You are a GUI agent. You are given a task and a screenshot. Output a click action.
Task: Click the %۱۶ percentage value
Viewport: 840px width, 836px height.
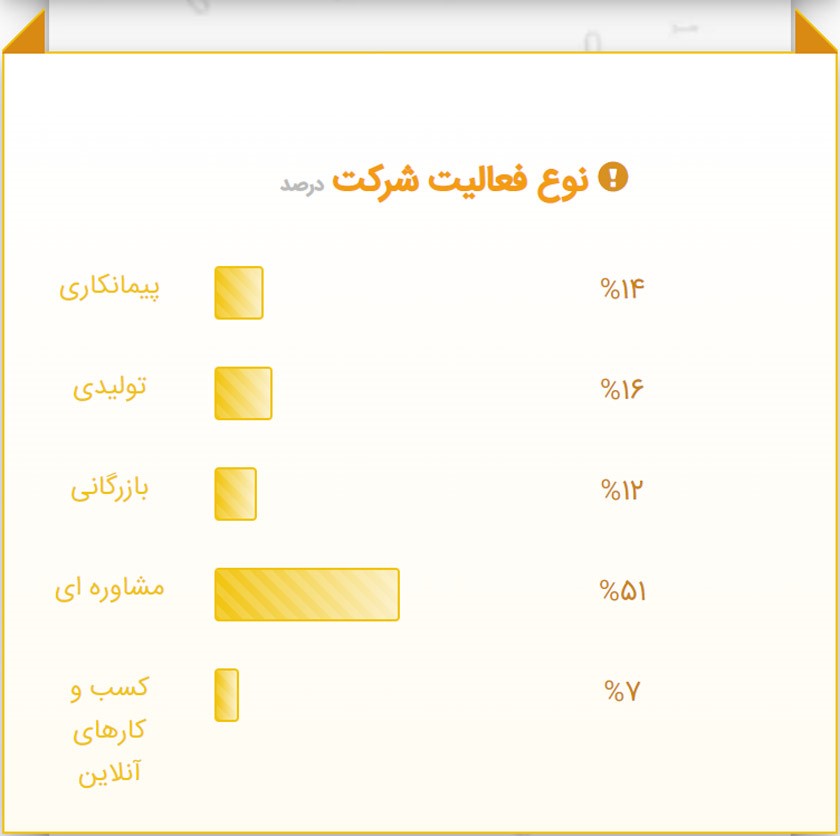[622, 389]
